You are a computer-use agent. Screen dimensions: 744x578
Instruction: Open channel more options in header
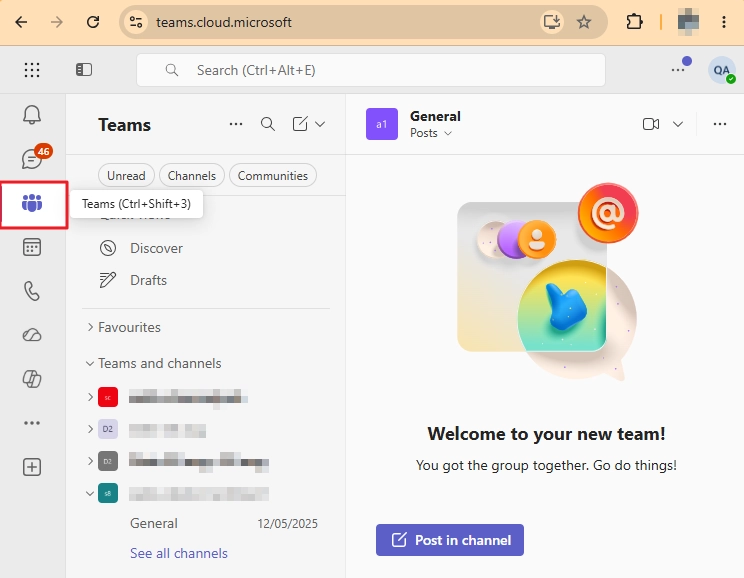(720, 124)
